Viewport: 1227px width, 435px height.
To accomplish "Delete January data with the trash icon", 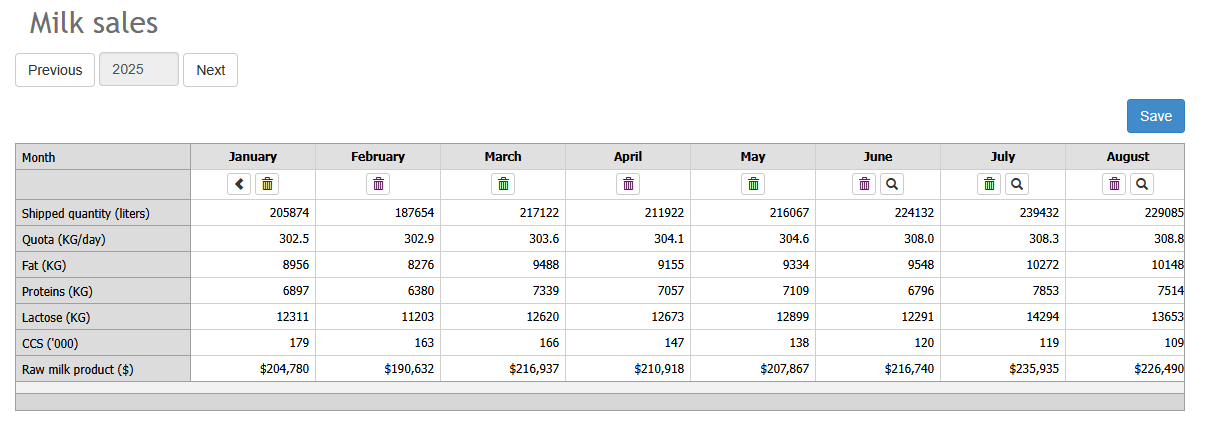I will (x=267, y=184).
